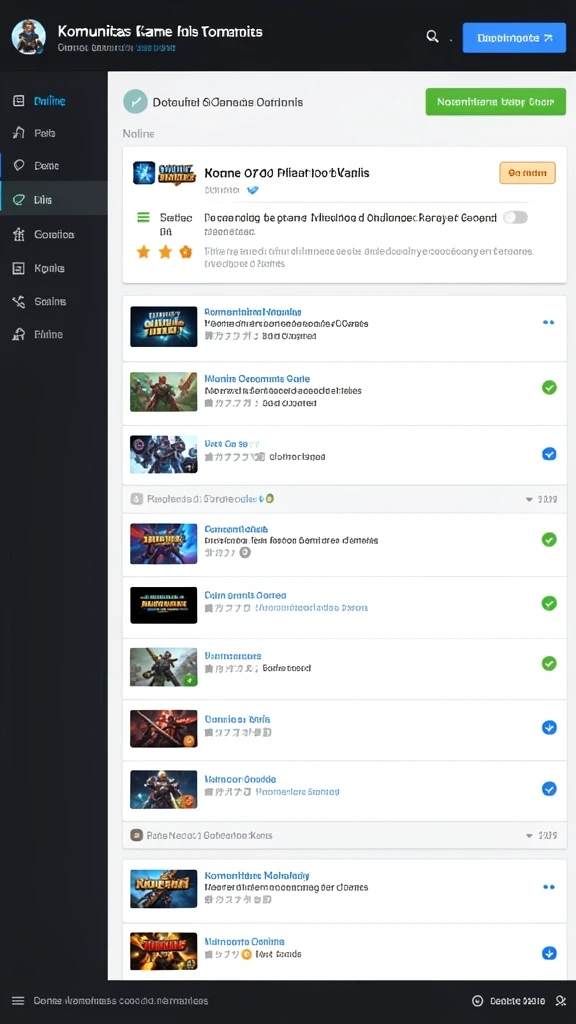Select the Pais item in the sidebar
This screenshot has height=1024, width=576.
click(x=44, y=133)
